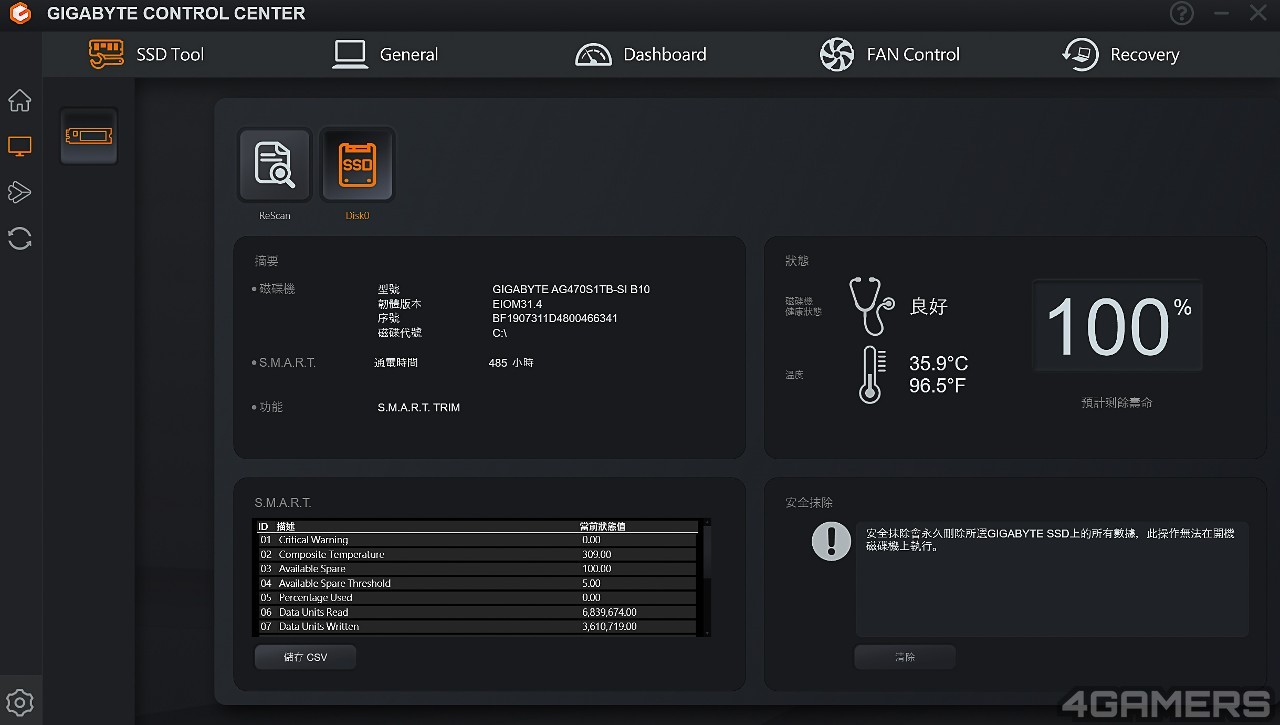Click the Gigabyte logo icon

tap(19, 14)
